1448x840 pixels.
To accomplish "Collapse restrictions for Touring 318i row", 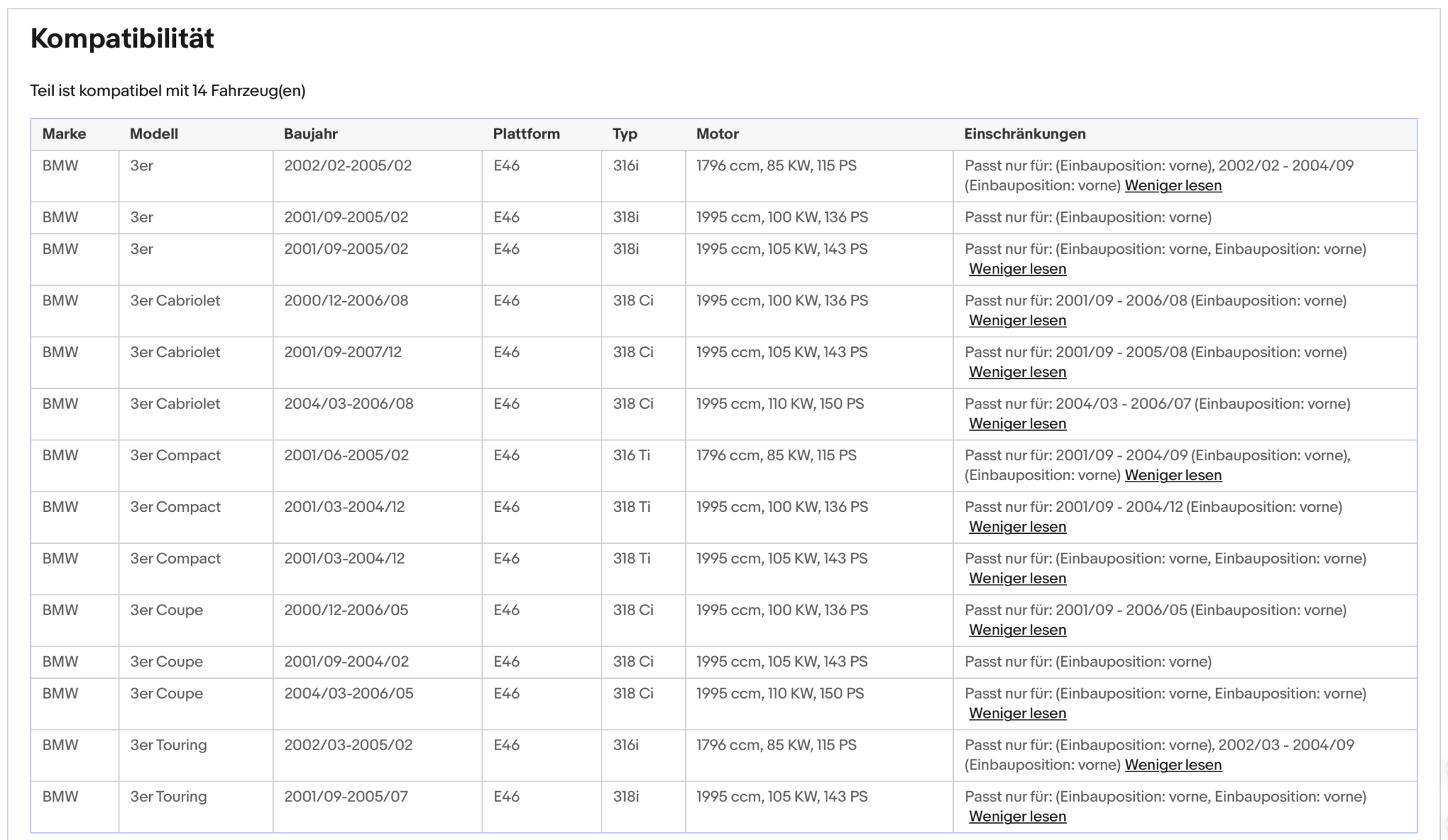I will coord(1017,817).
